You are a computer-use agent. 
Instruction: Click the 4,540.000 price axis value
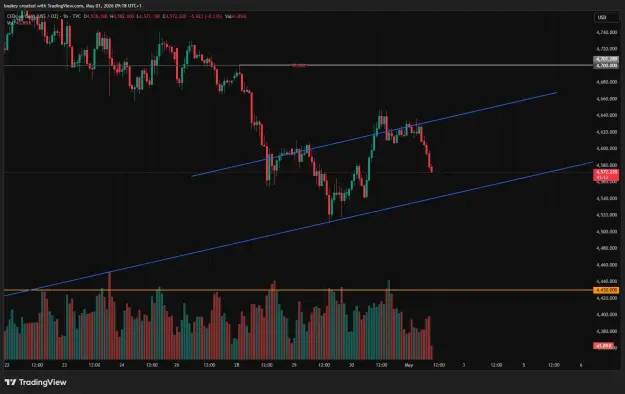(607, 198)
